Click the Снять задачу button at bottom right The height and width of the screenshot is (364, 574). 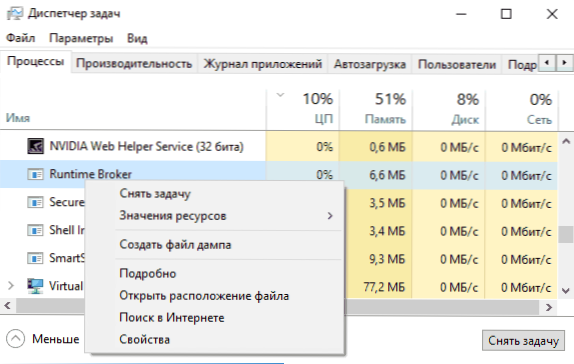pyautogui.click(x=523, y=341)
